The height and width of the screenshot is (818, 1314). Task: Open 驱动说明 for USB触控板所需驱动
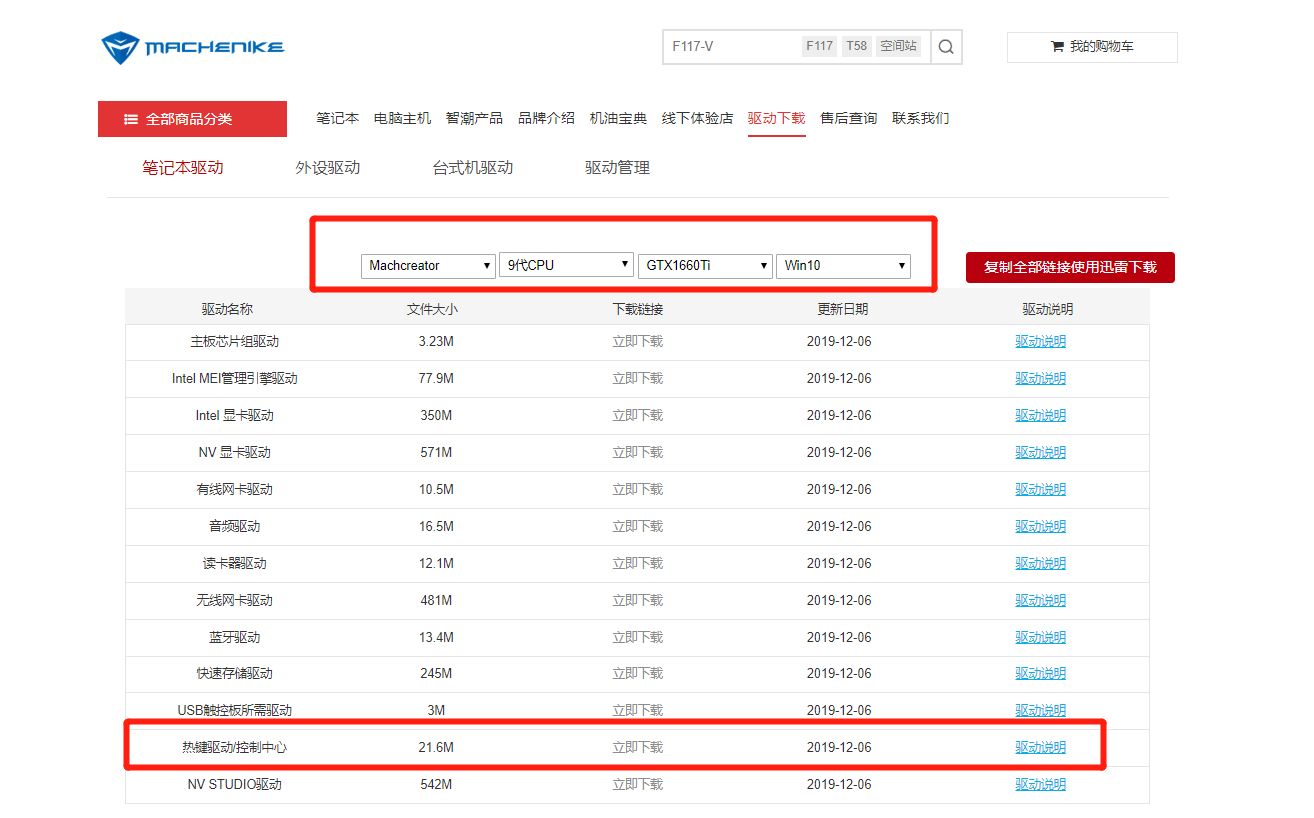[x=1041, y=710]
